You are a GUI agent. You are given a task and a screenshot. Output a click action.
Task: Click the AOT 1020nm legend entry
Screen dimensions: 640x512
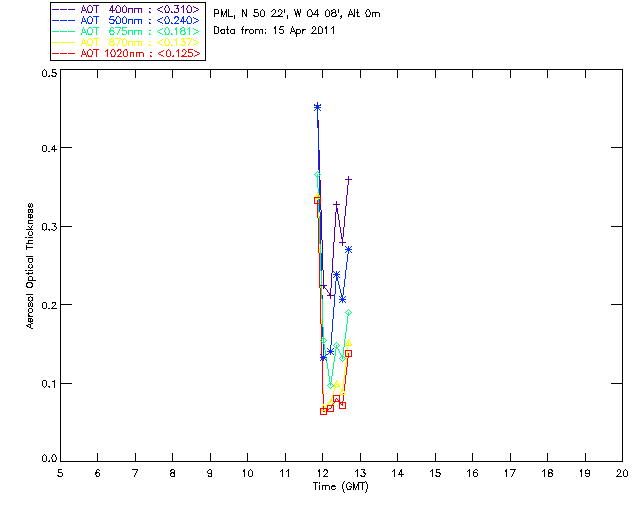(x=126, y=53)
